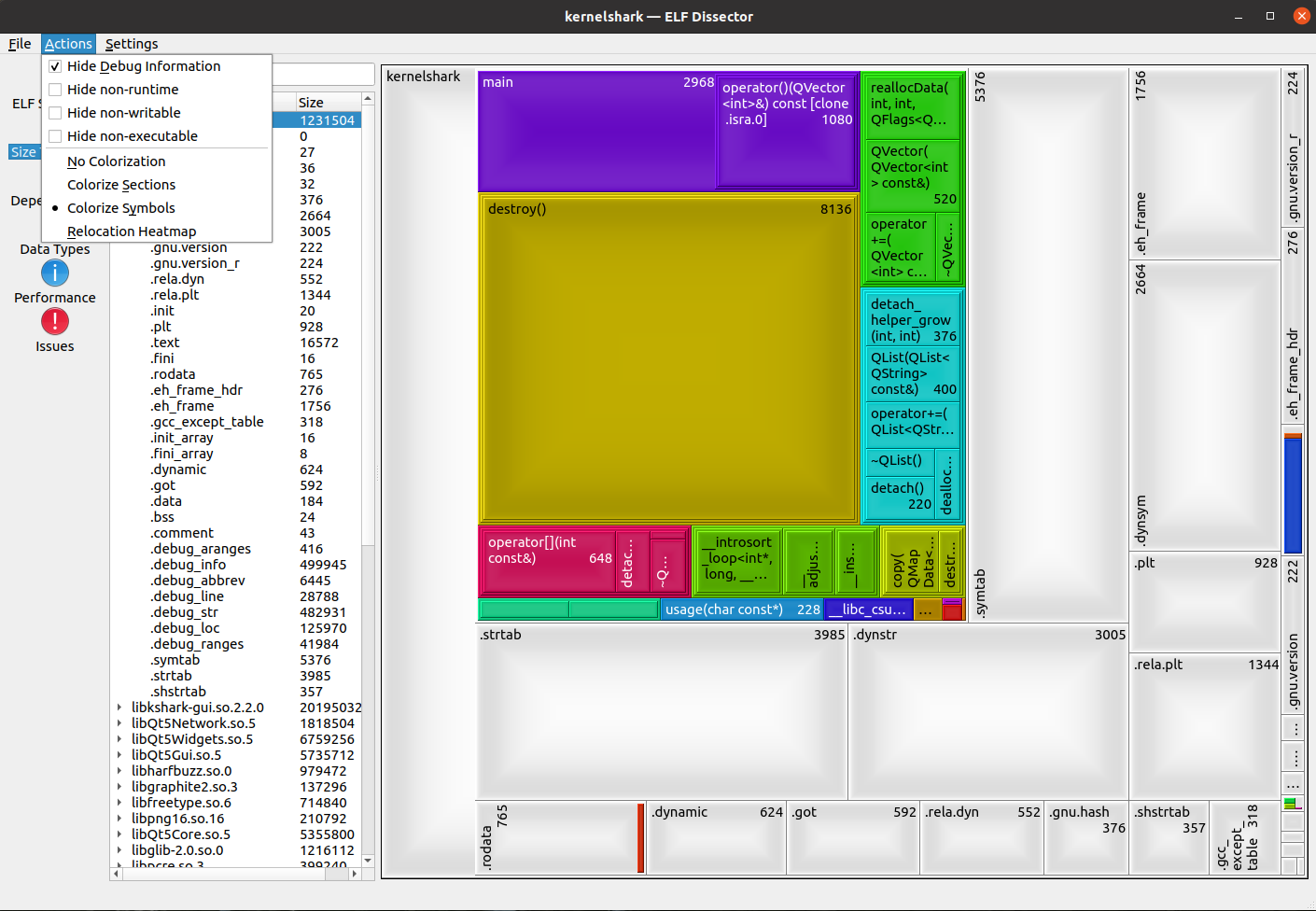Select the yellow destroy() treemap block
Viewport: 1316px width, 911px height.
(667, 359)
